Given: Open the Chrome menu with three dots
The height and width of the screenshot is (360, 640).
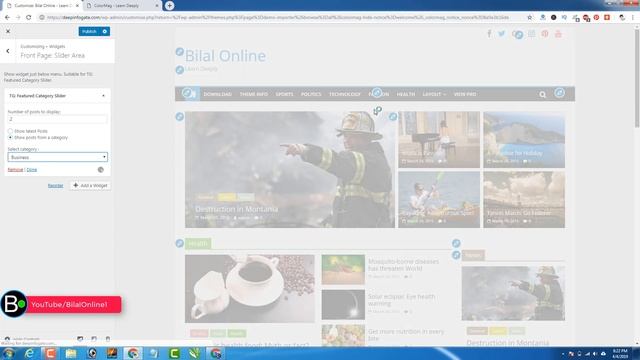Looking at the screenshot, I should tap(633, 18).
